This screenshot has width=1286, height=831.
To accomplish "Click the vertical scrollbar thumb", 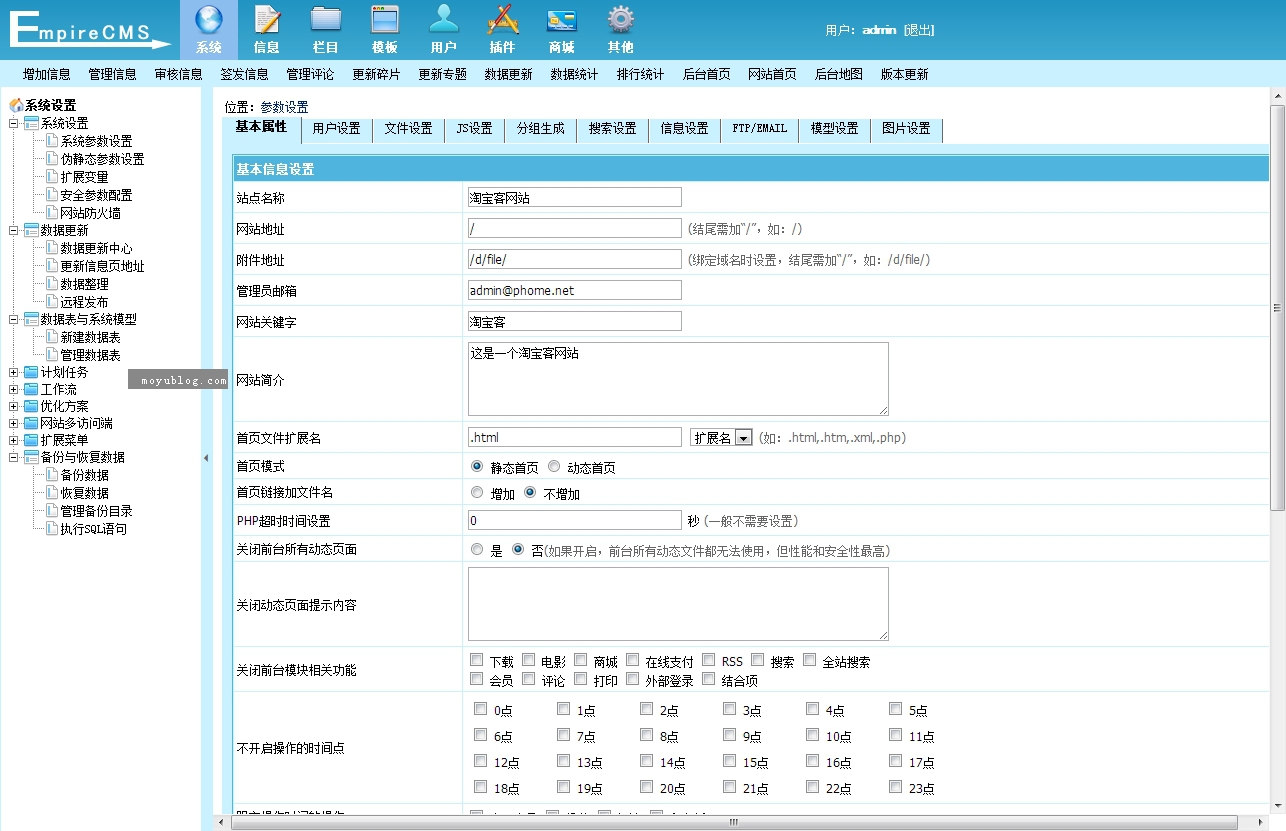I will (1277, 308).
